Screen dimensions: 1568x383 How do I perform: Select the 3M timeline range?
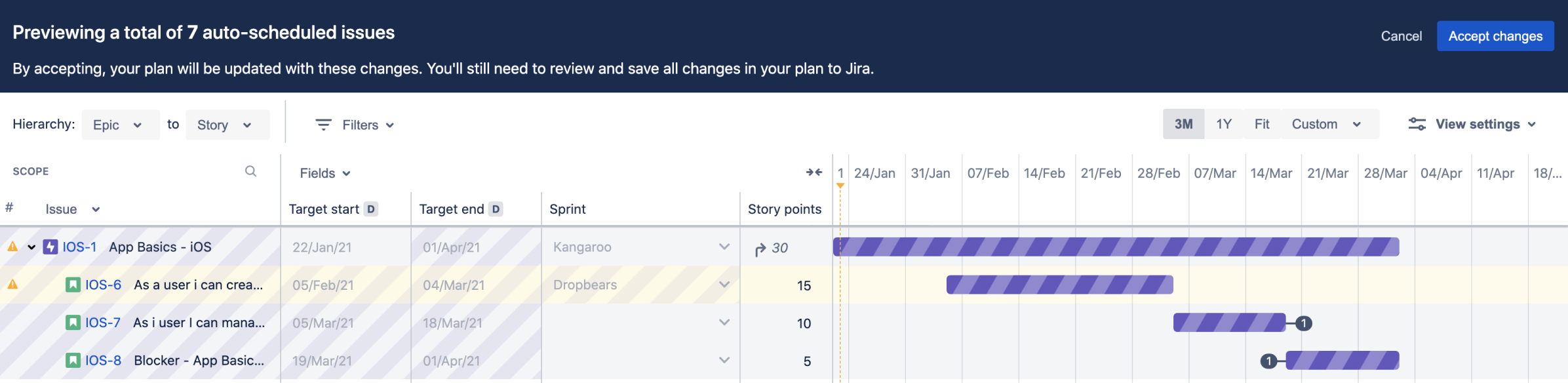coord(1183,125)
